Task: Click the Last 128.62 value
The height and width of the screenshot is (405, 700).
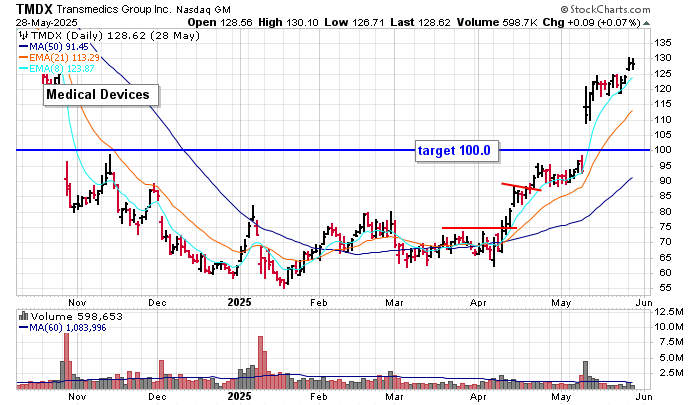Action: [x=420, y=22]
